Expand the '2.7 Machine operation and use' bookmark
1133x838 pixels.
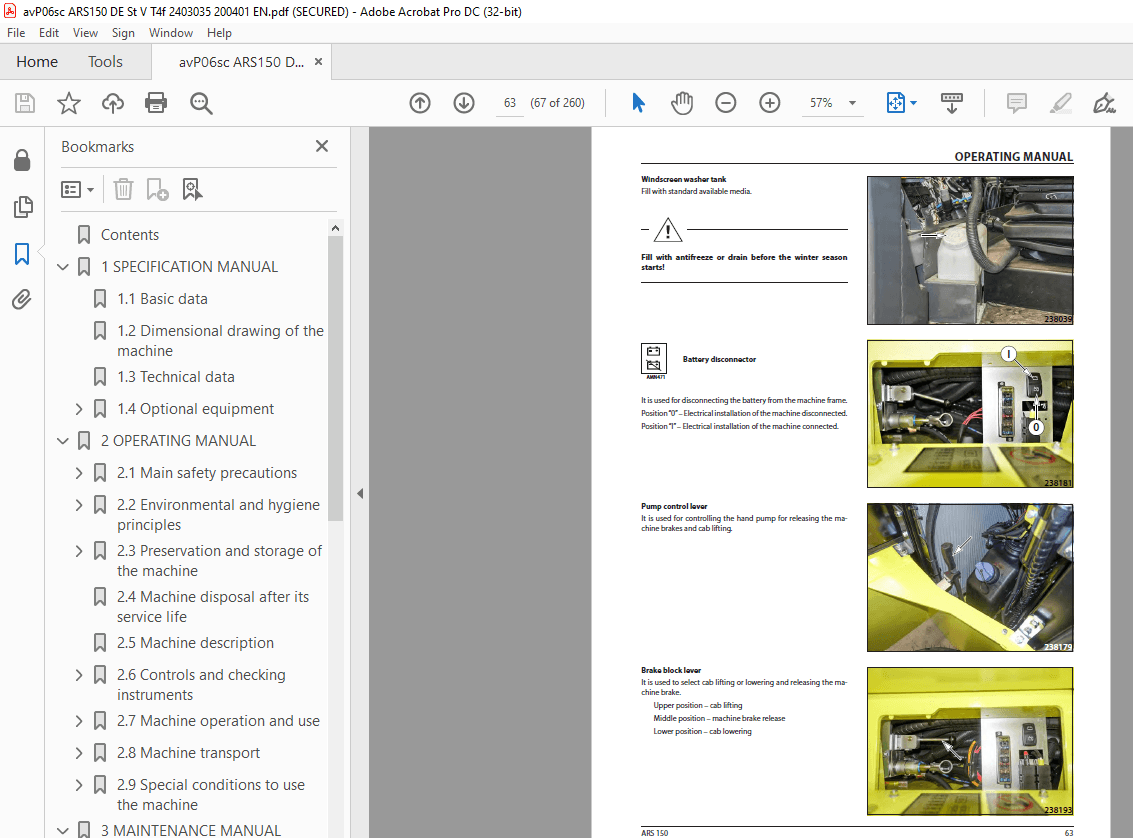pos(78,720)
